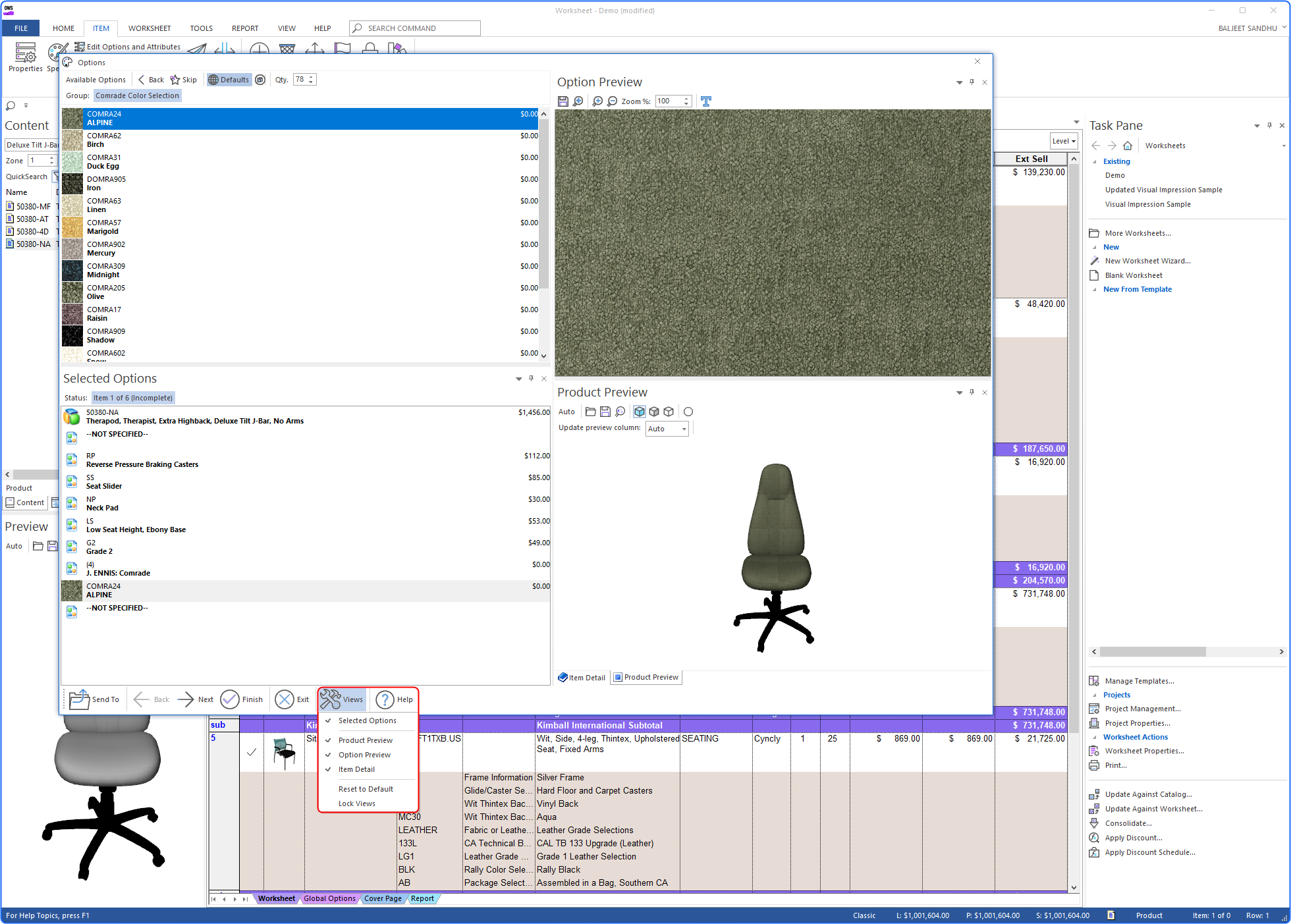Choose Lock Views in Views menu
The image size is (1291, 924).
tap(357, 803)
